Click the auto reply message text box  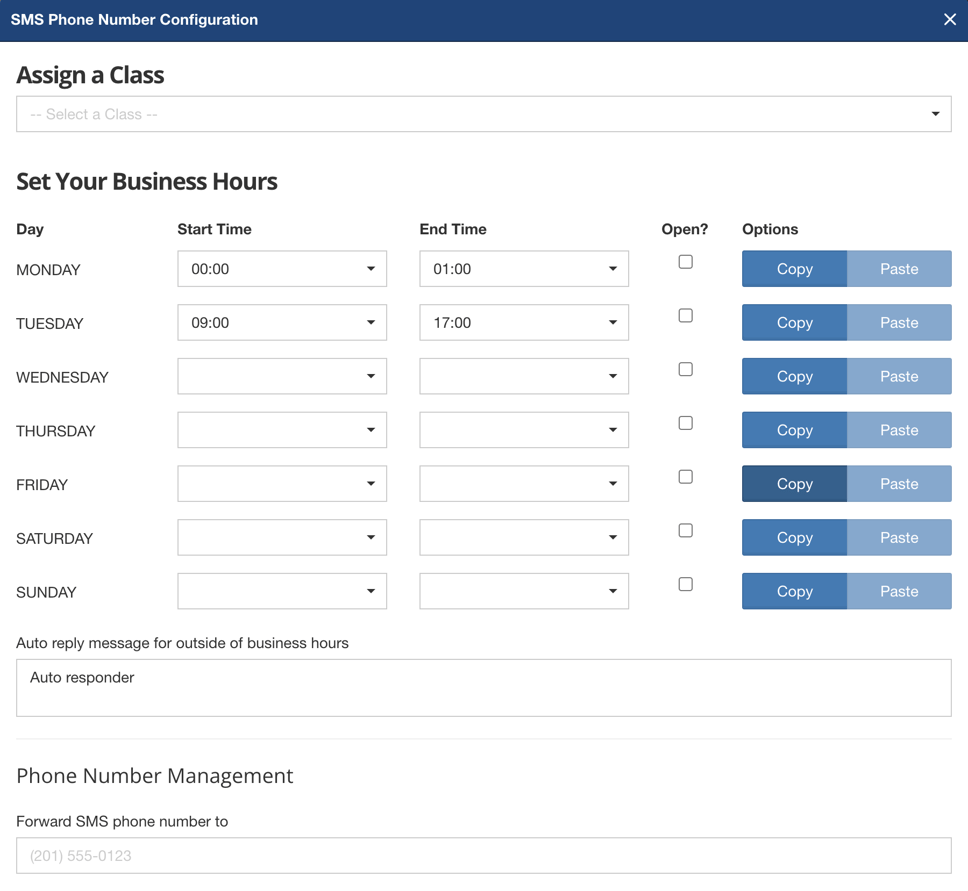[x=483, y=688]
